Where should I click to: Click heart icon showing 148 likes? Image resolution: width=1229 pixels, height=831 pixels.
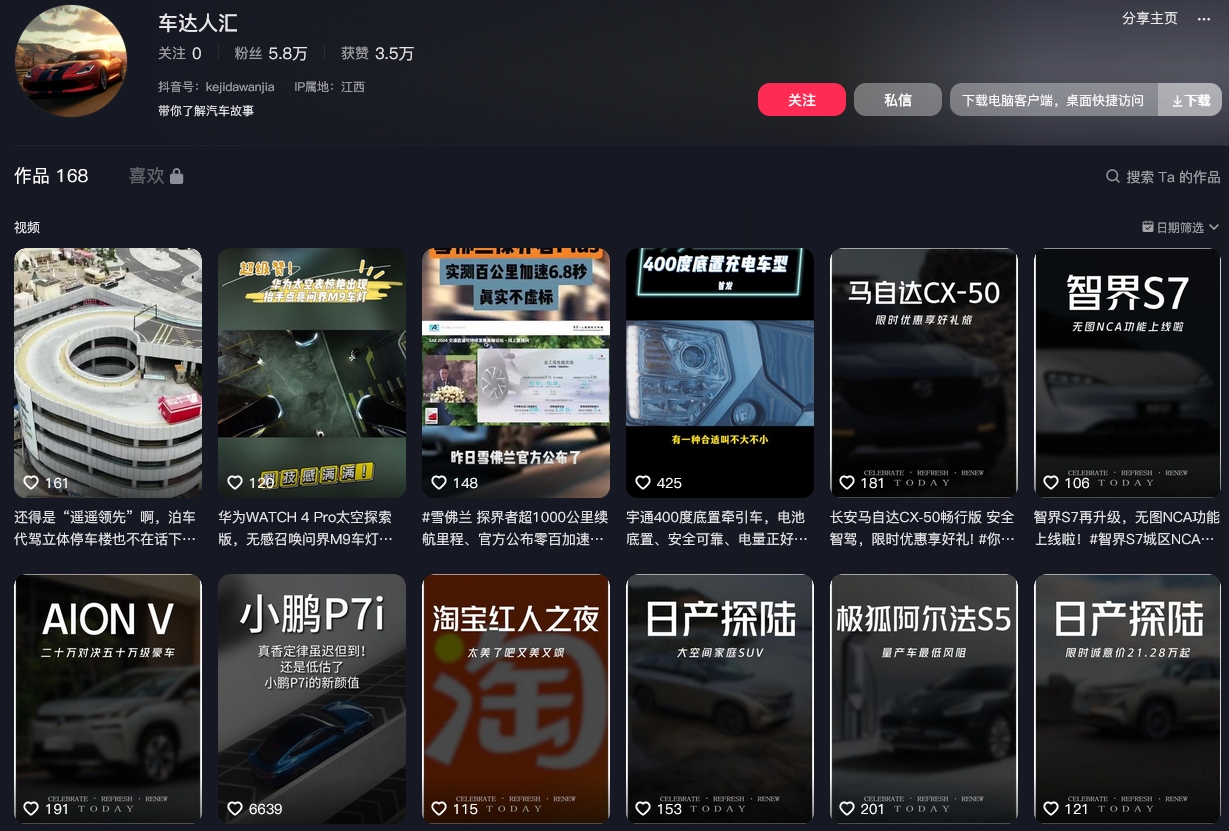coord(439,482)
